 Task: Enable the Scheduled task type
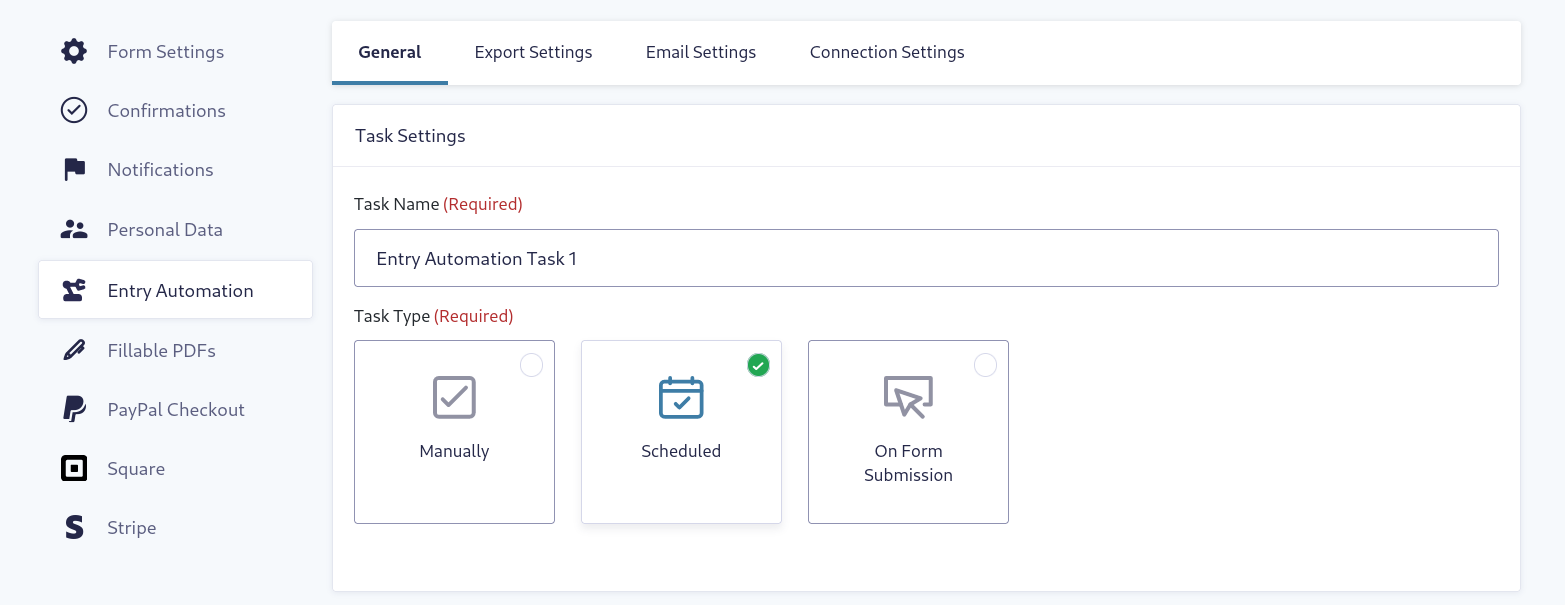coord(758,365)
